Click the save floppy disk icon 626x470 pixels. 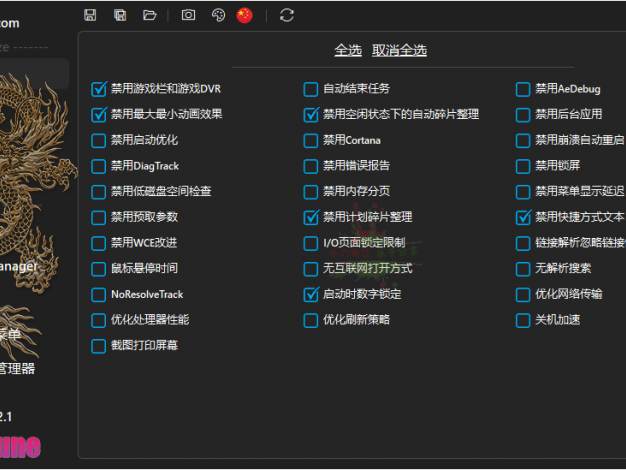click(x=90, y=15)
